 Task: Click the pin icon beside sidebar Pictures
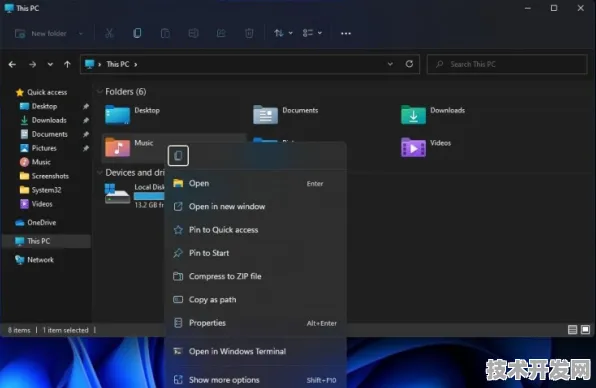click(86, 148)
